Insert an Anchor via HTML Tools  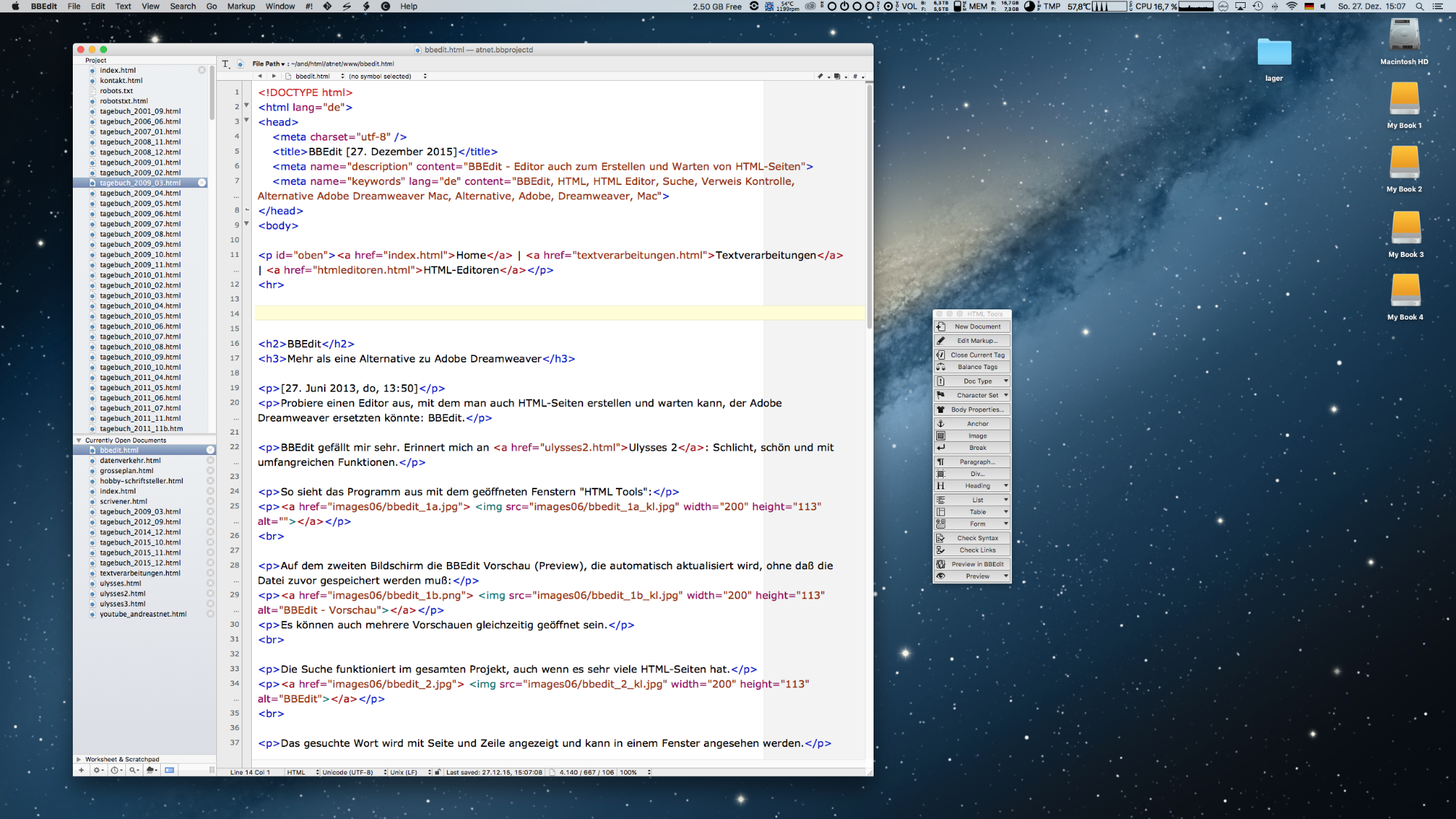(x=972, y=424)
